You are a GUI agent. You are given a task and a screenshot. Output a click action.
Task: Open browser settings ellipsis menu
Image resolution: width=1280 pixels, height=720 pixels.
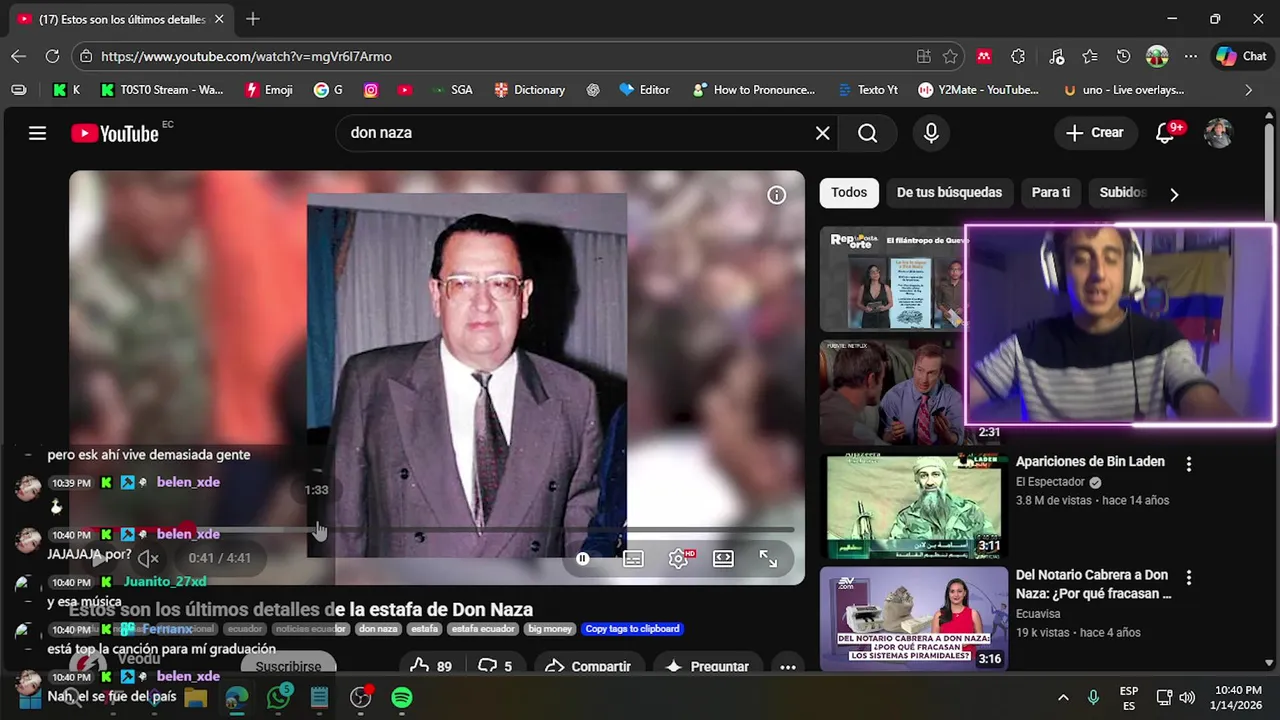1190,57
